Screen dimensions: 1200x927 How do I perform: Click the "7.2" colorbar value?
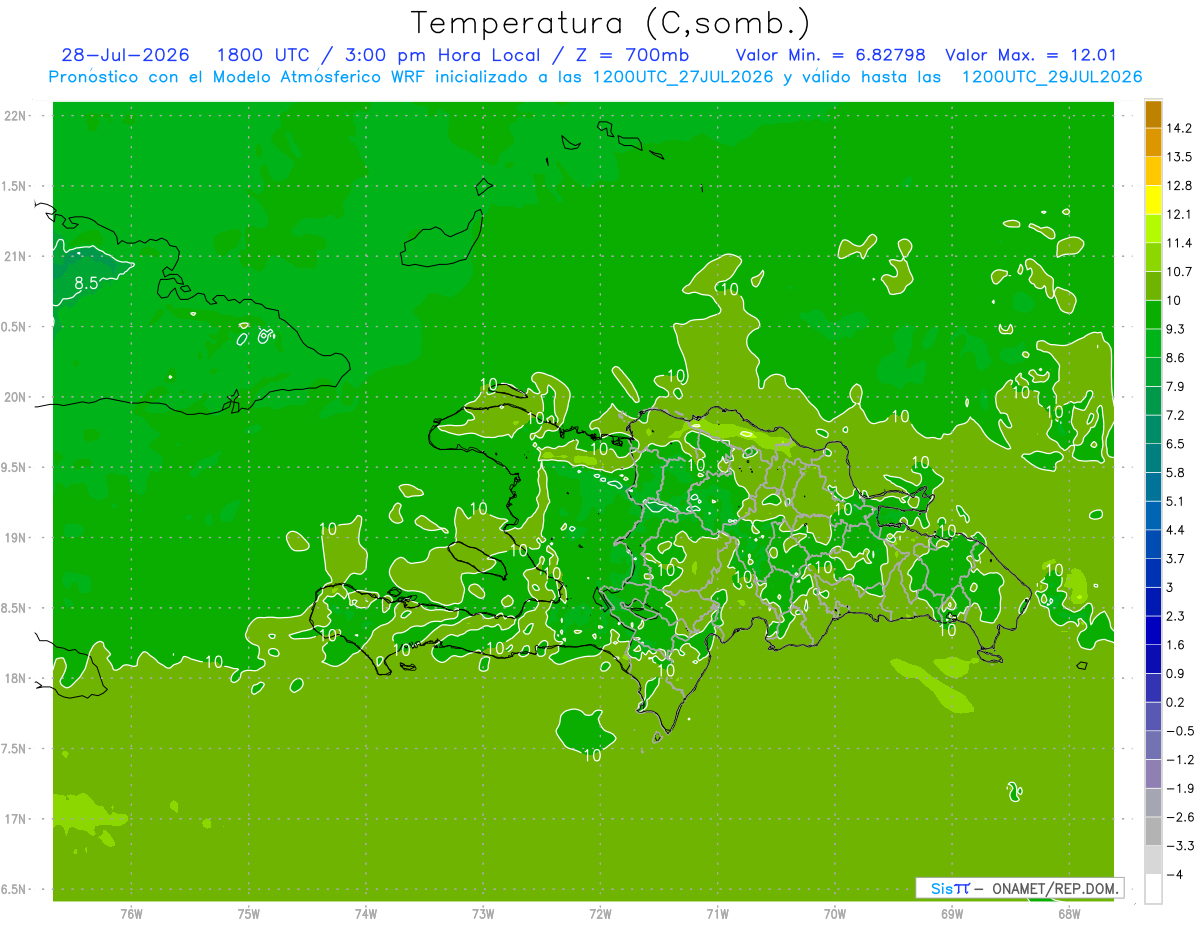pos(1176,415)
